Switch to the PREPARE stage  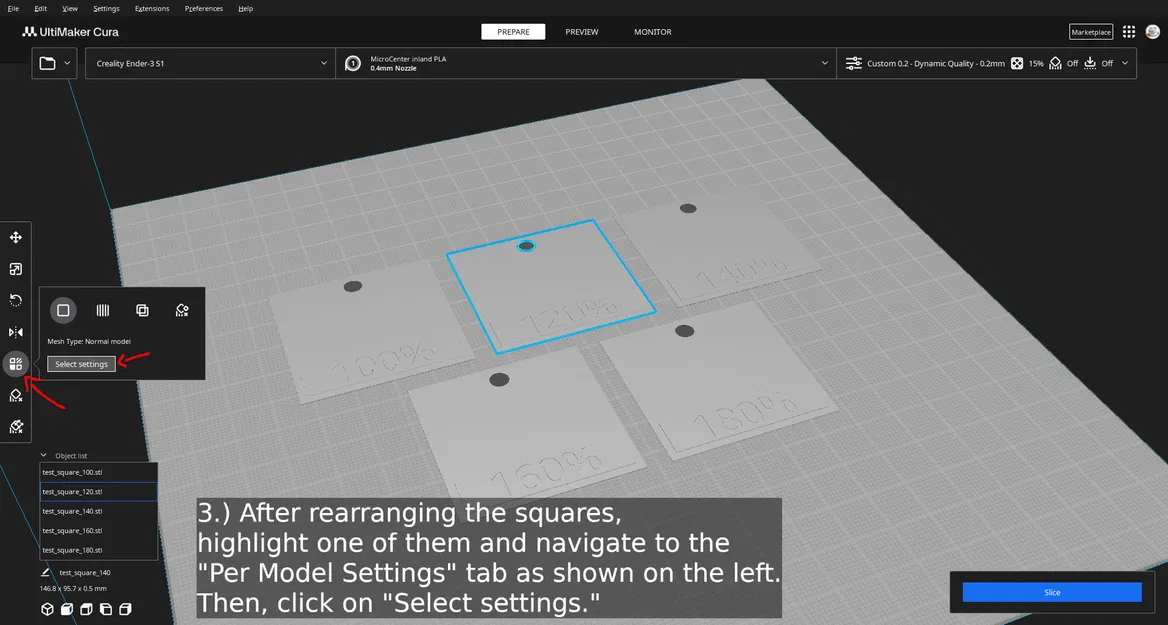point(513,32)
